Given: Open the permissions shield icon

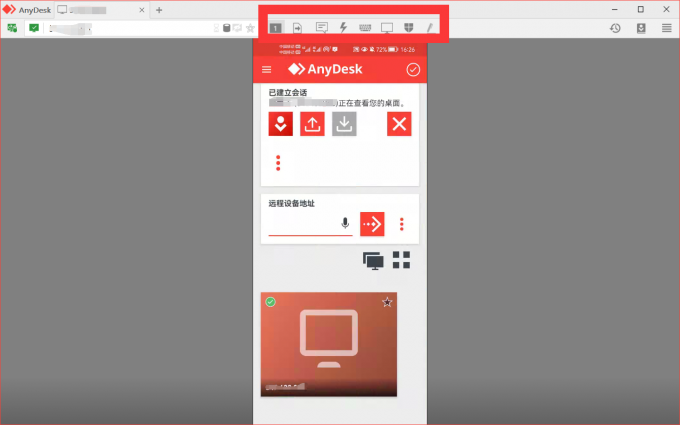Looking at the screenshot, I should click(x=409, y=28).
